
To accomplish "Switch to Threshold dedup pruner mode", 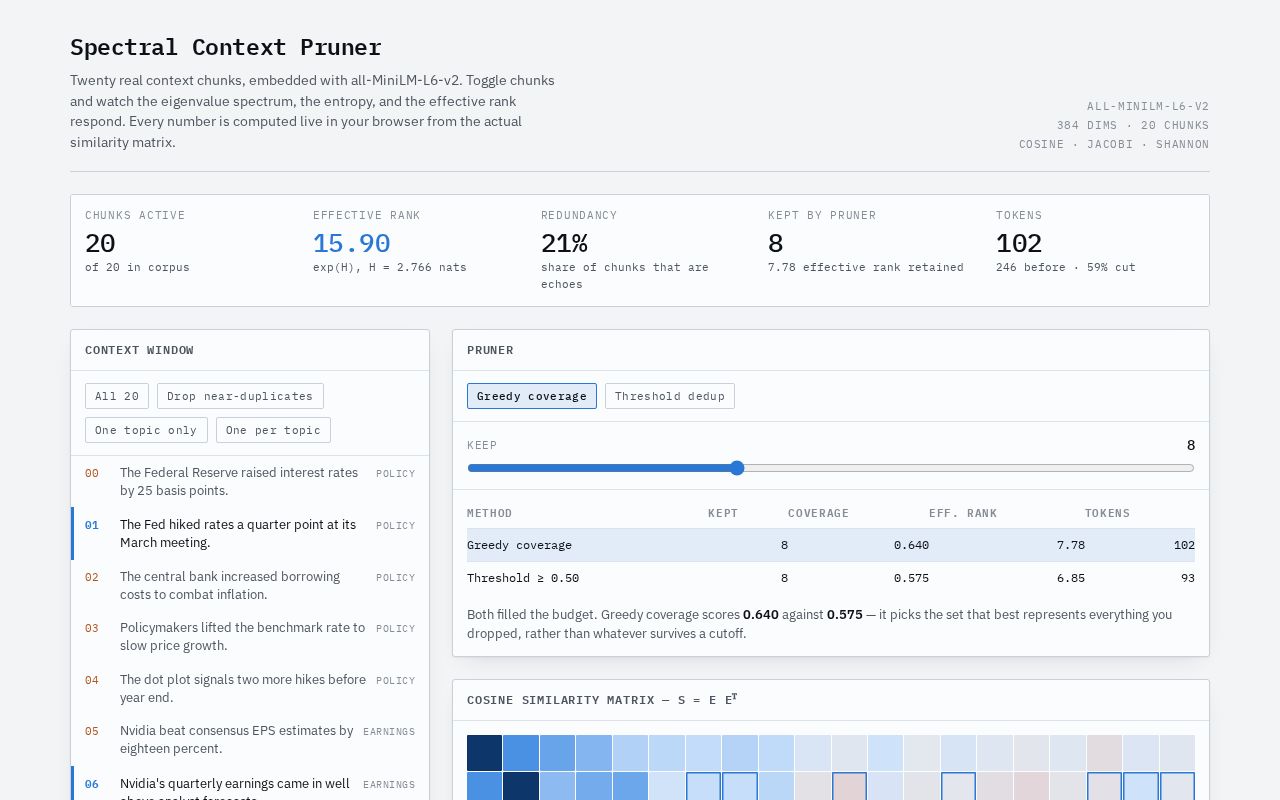I will 670,396.
